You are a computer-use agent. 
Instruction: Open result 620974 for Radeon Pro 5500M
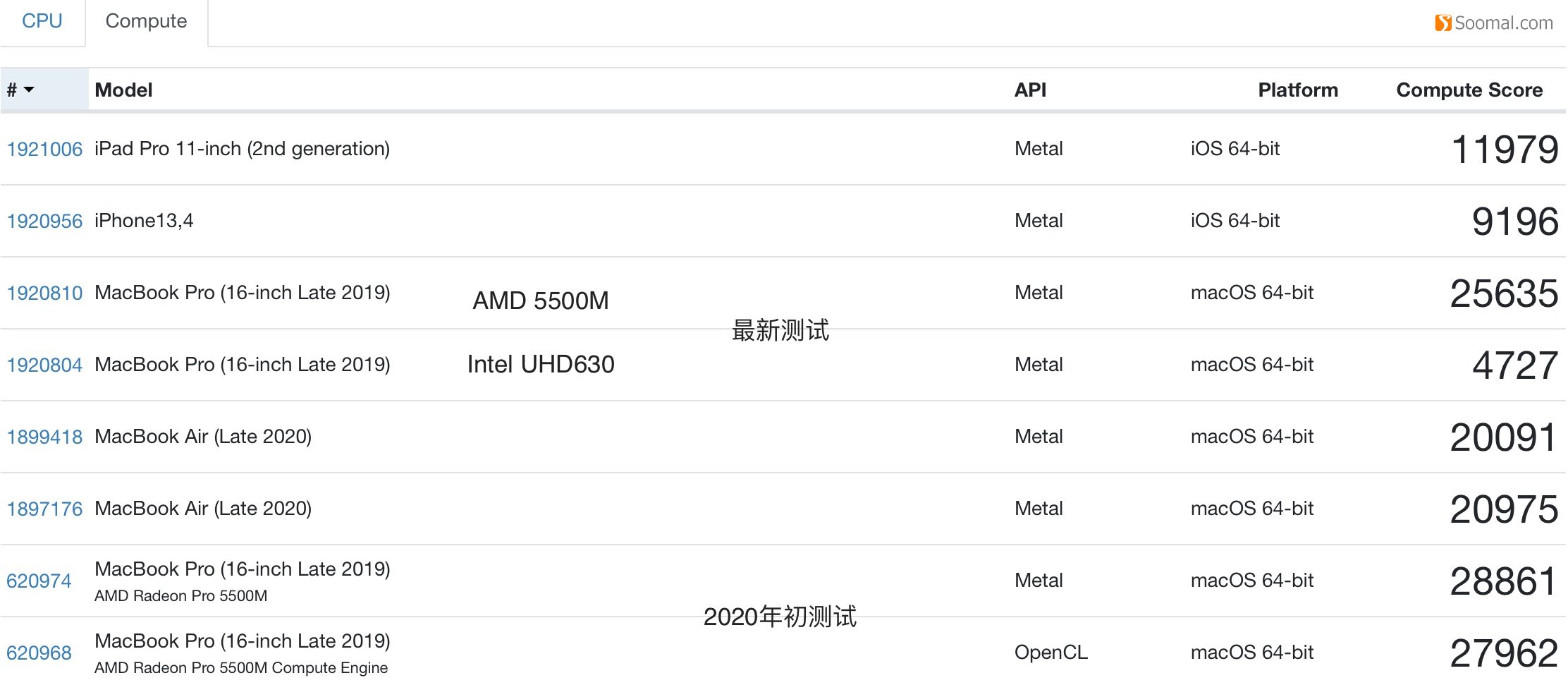click(x=38, y=581)
